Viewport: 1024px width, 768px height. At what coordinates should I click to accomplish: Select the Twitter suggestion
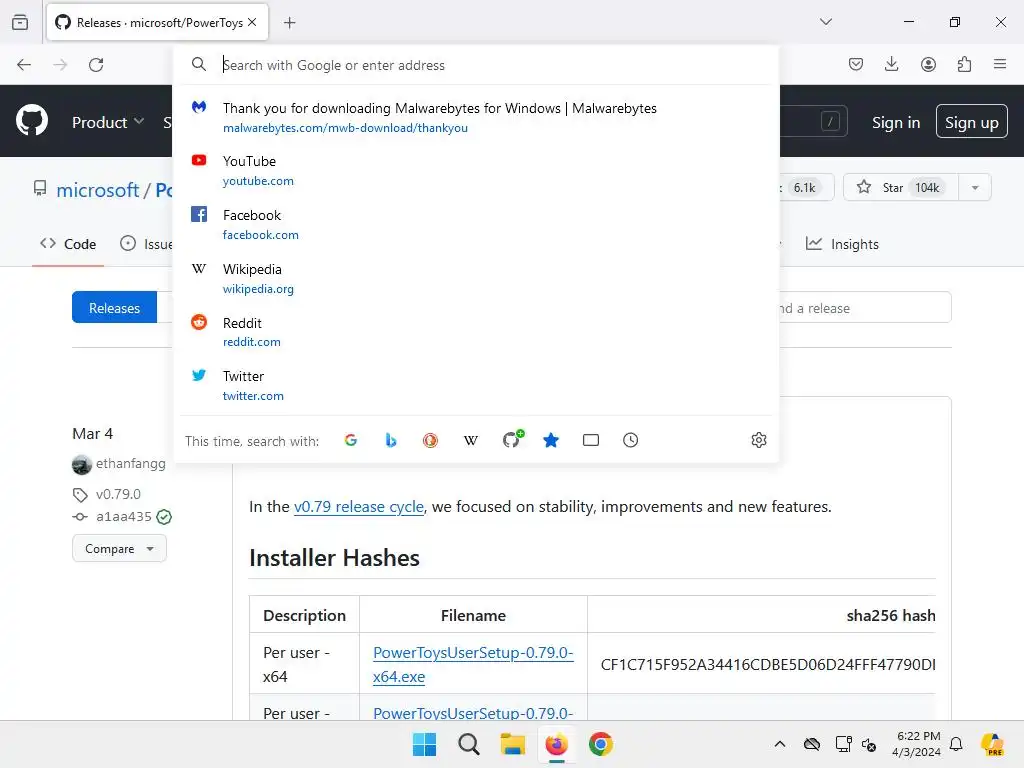475,385
